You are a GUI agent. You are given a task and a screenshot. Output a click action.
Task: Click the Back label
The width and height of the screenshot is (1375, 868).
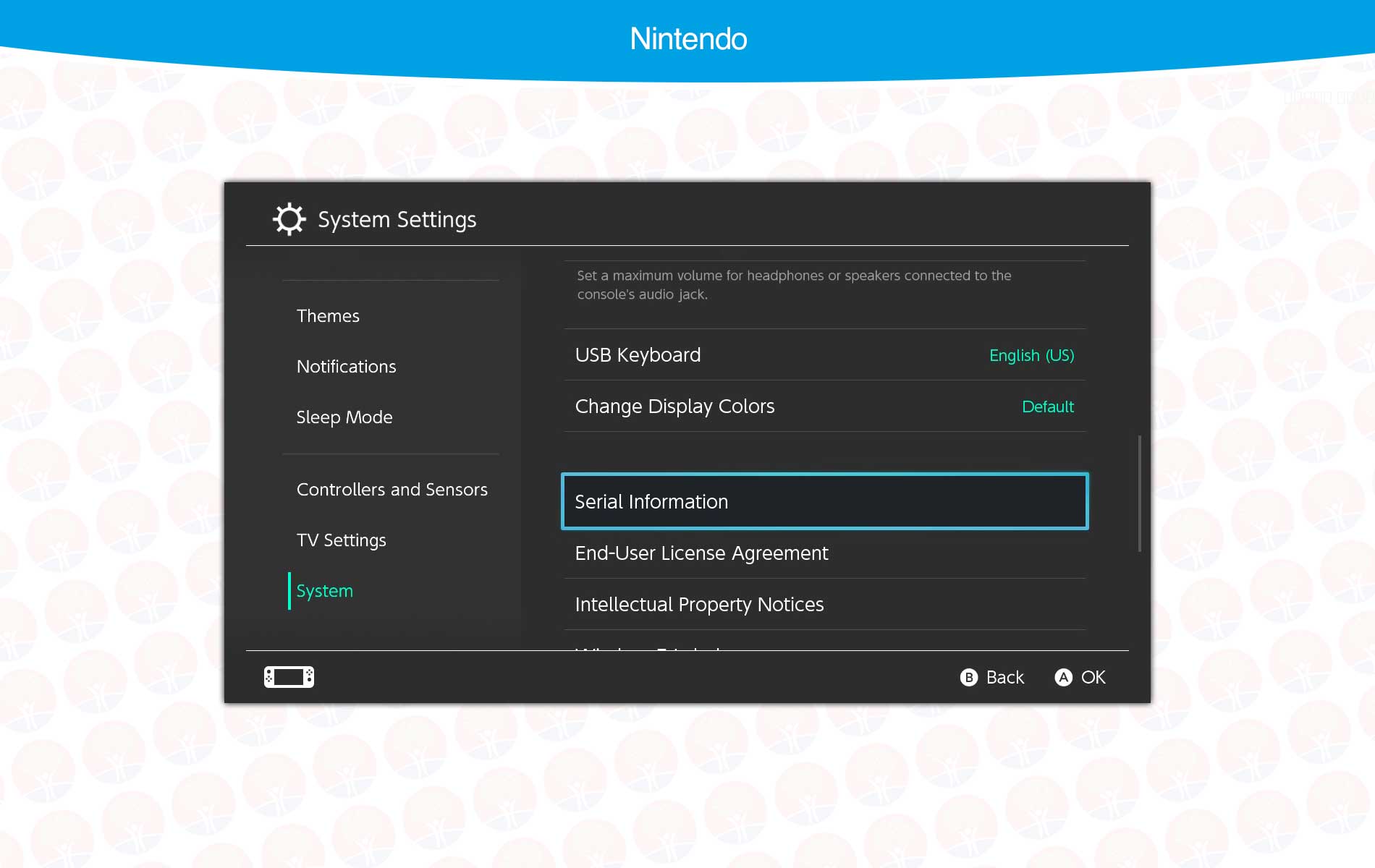(x=1005, y=677)
